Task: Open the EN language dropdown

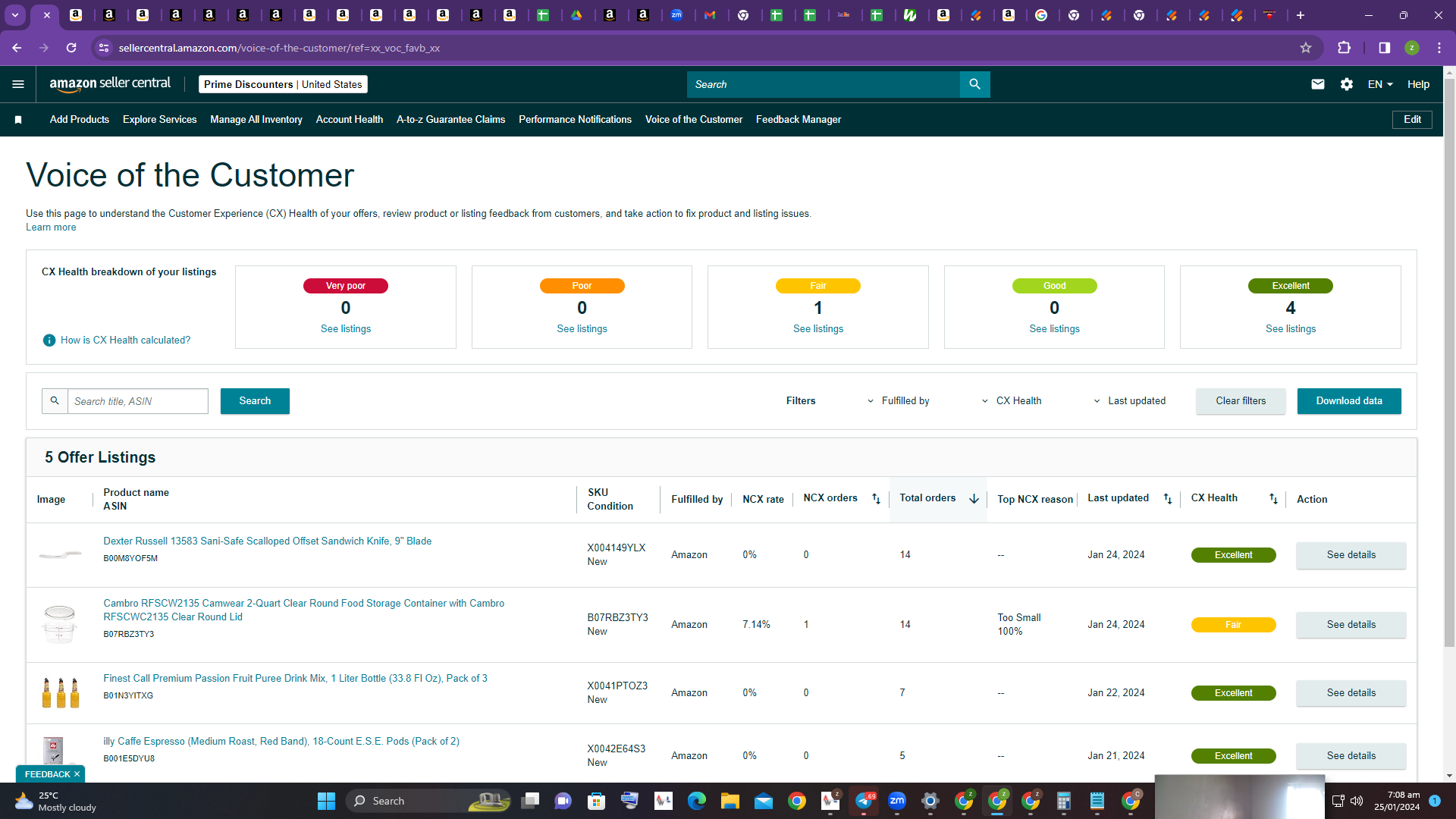Action: (1380, 84)
